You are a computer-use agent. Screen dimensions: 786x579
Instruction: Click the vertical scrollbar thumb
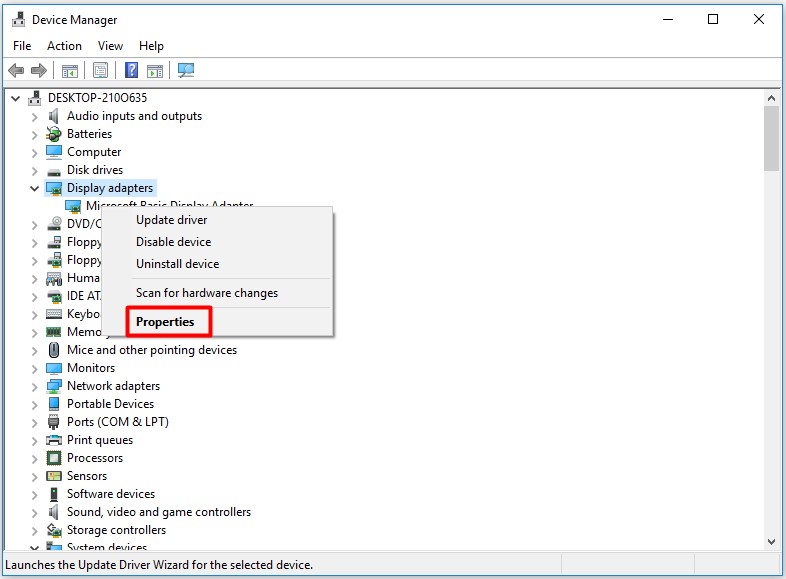(771, 138)
